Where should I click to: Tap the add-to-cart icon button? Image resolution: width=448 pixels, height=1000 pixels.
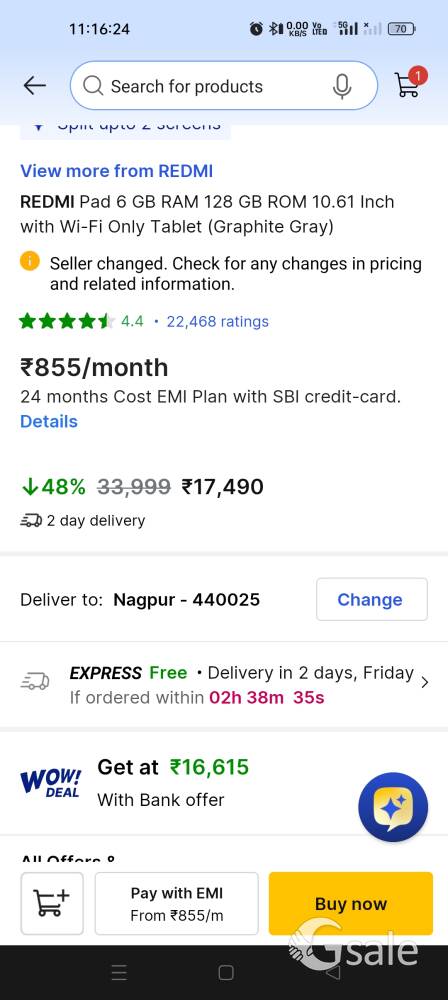click(x=52, y=903)
